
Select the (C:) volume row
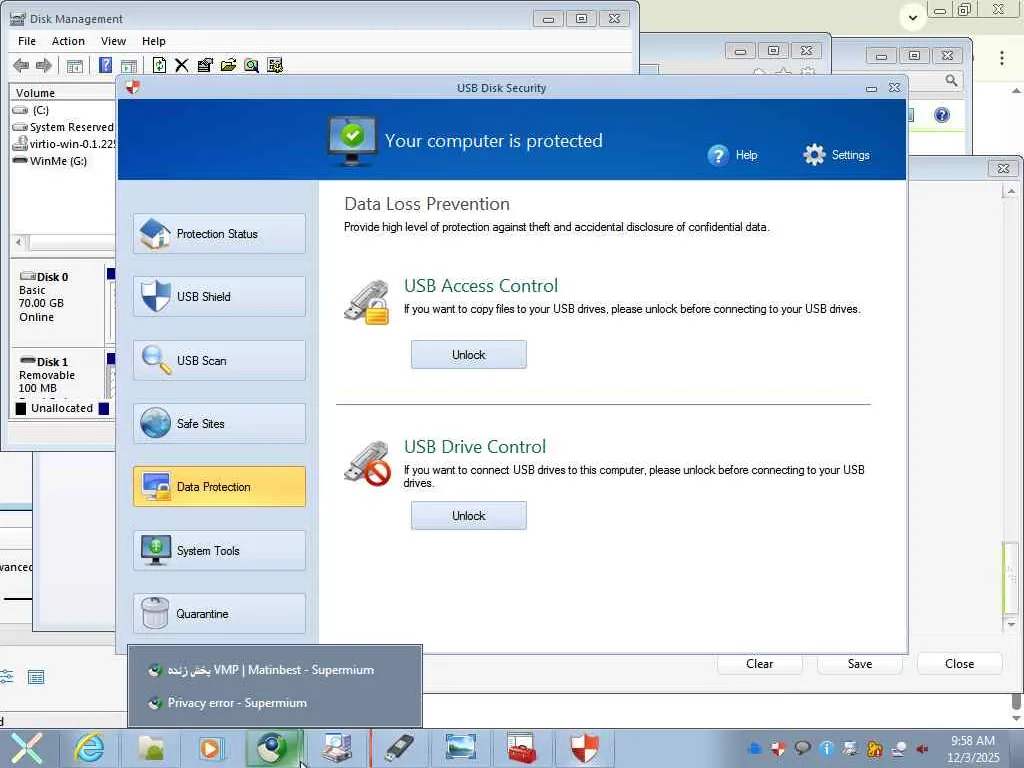(x=63, y=110)
